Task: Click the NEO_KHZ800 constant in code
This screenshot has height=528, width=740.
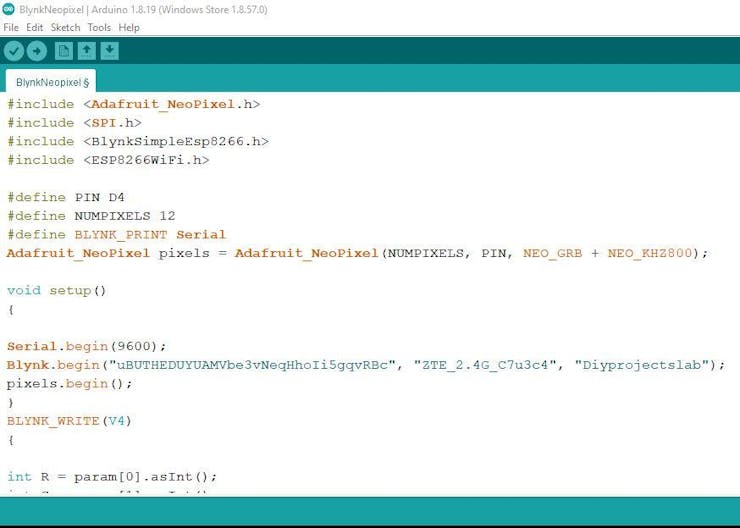Action: 649,253
